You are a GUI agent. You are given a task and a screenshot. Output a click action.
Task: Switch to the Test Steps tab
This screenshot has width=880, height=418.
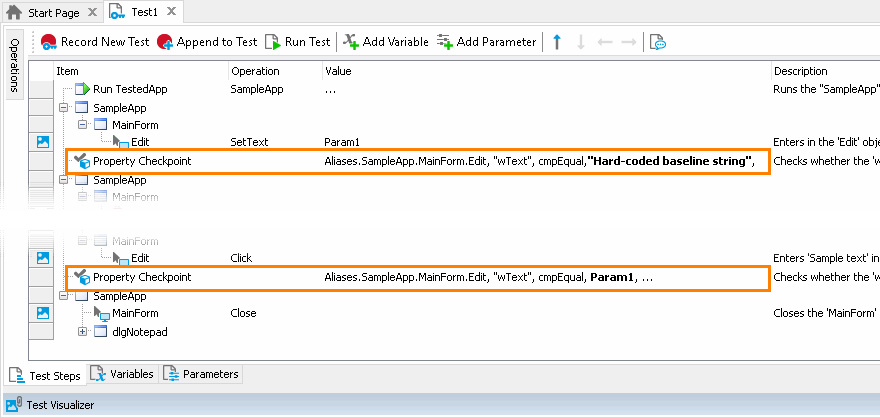[x=45, y=375]
